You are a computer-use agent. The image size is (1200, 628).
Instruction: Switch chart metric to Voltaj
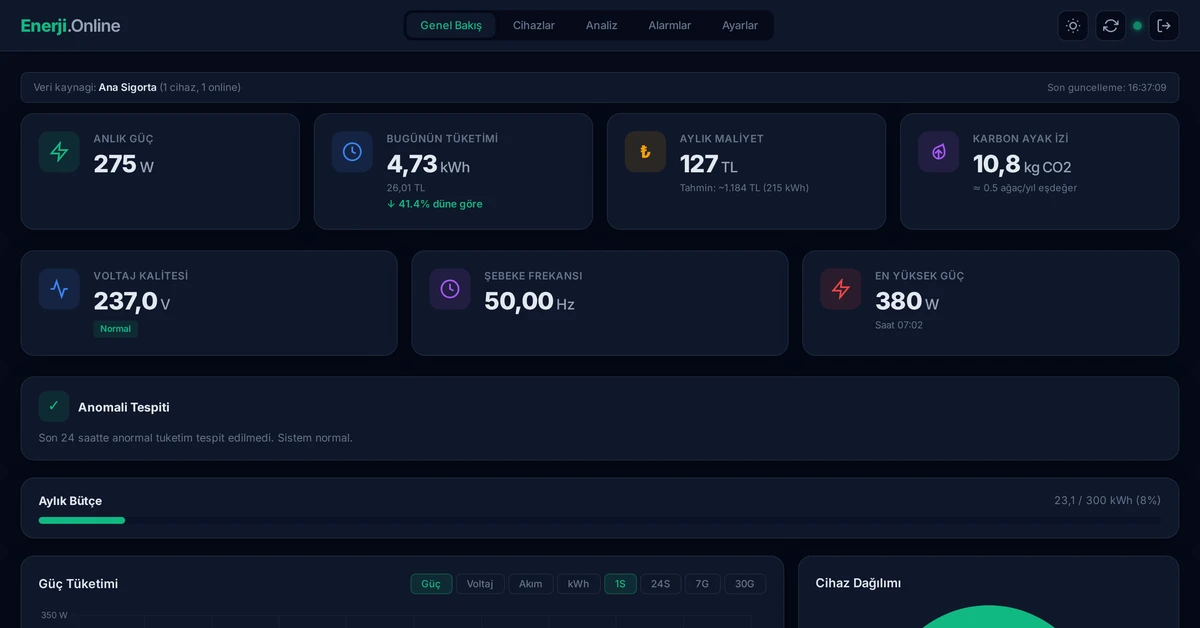point(480,584)
